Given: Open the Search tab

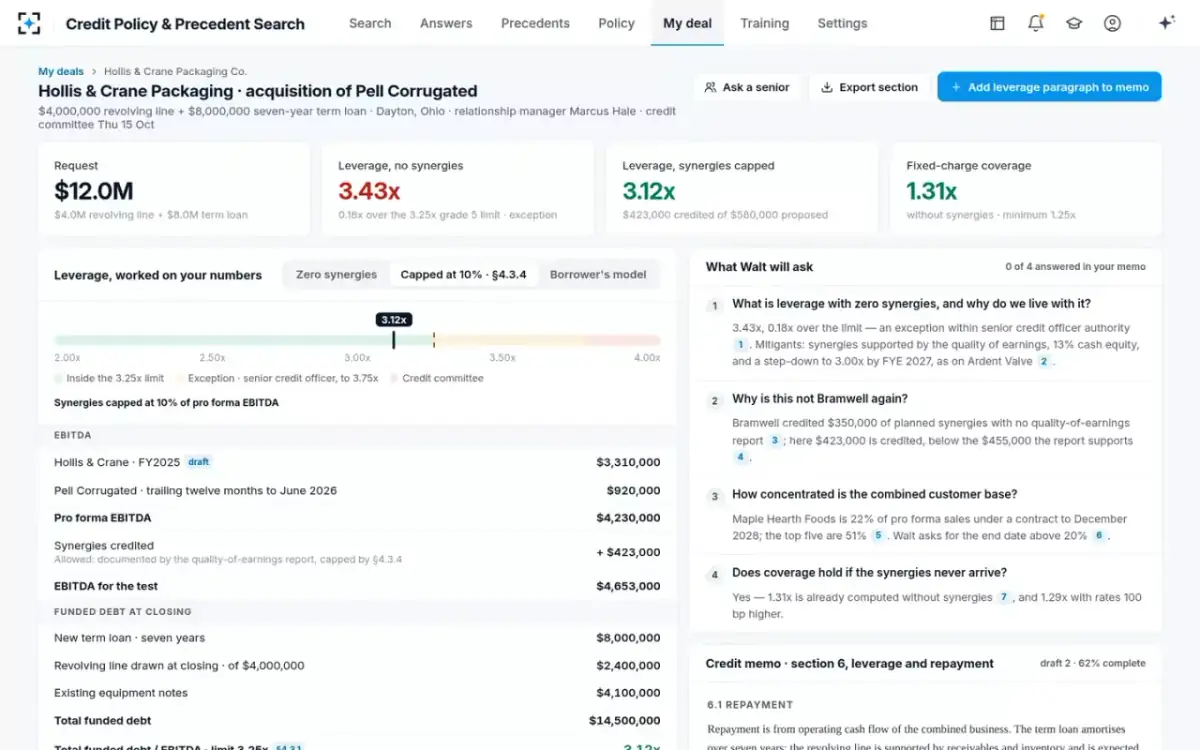Looking at the screenshot, I should tap(370, 23).
